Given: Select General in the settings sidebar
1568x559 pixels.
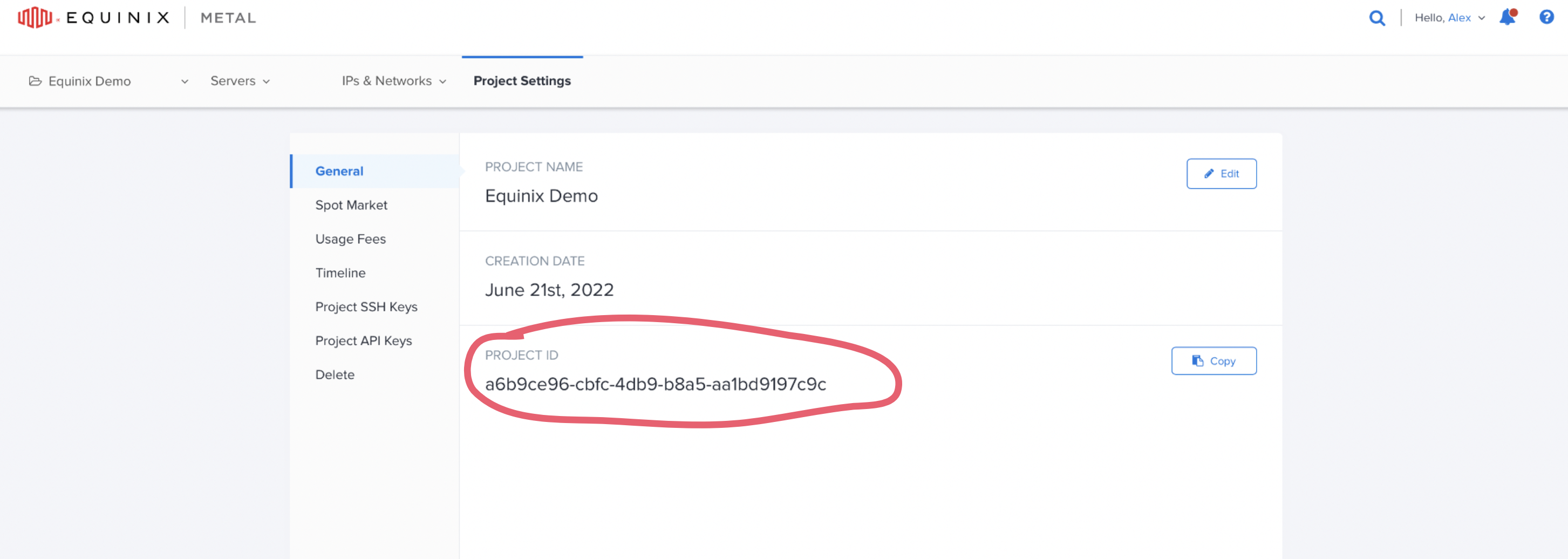Looking at the screenshot, I should [x=374, y=171].
